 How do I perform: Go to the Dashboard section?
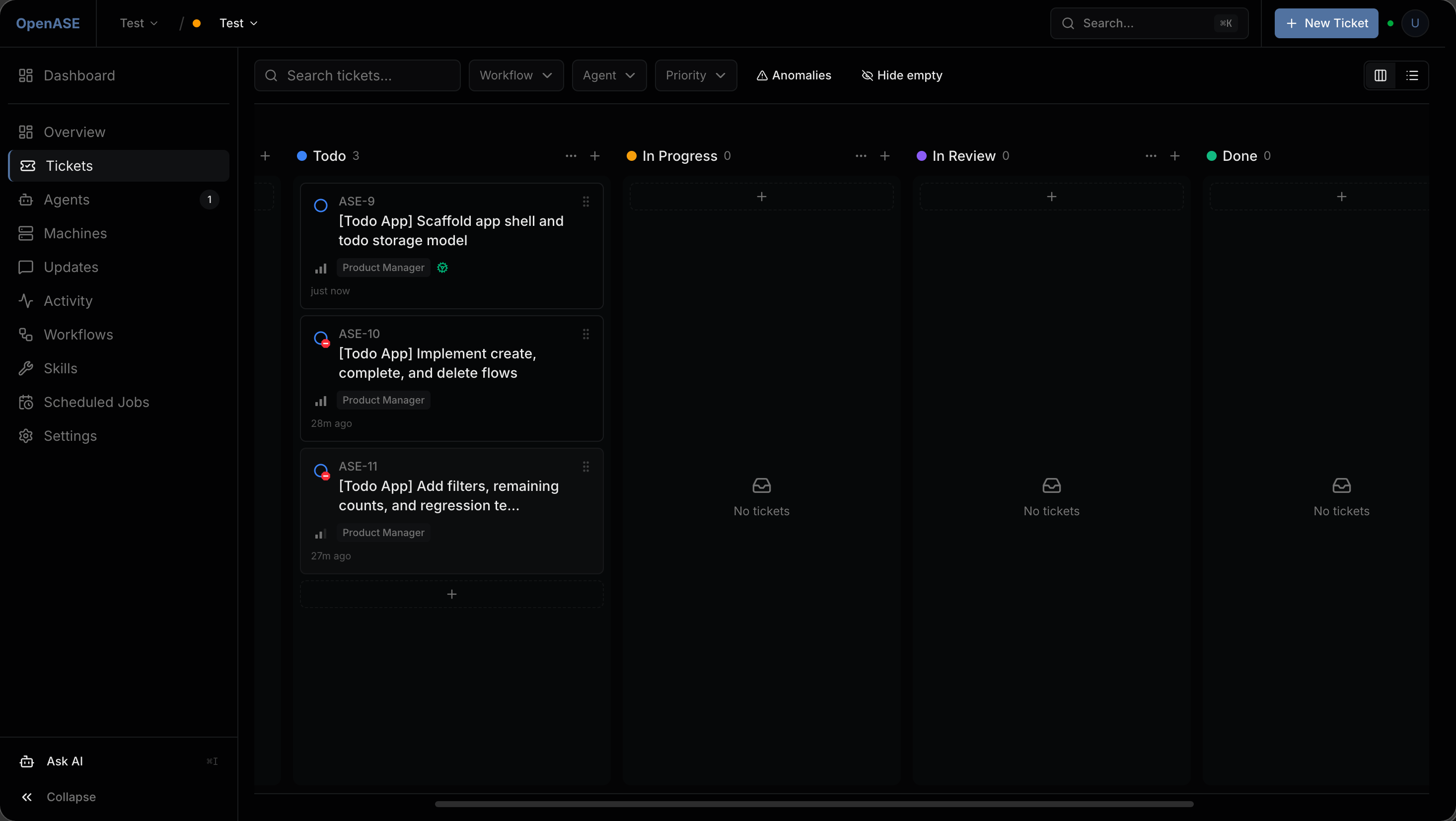78,75
